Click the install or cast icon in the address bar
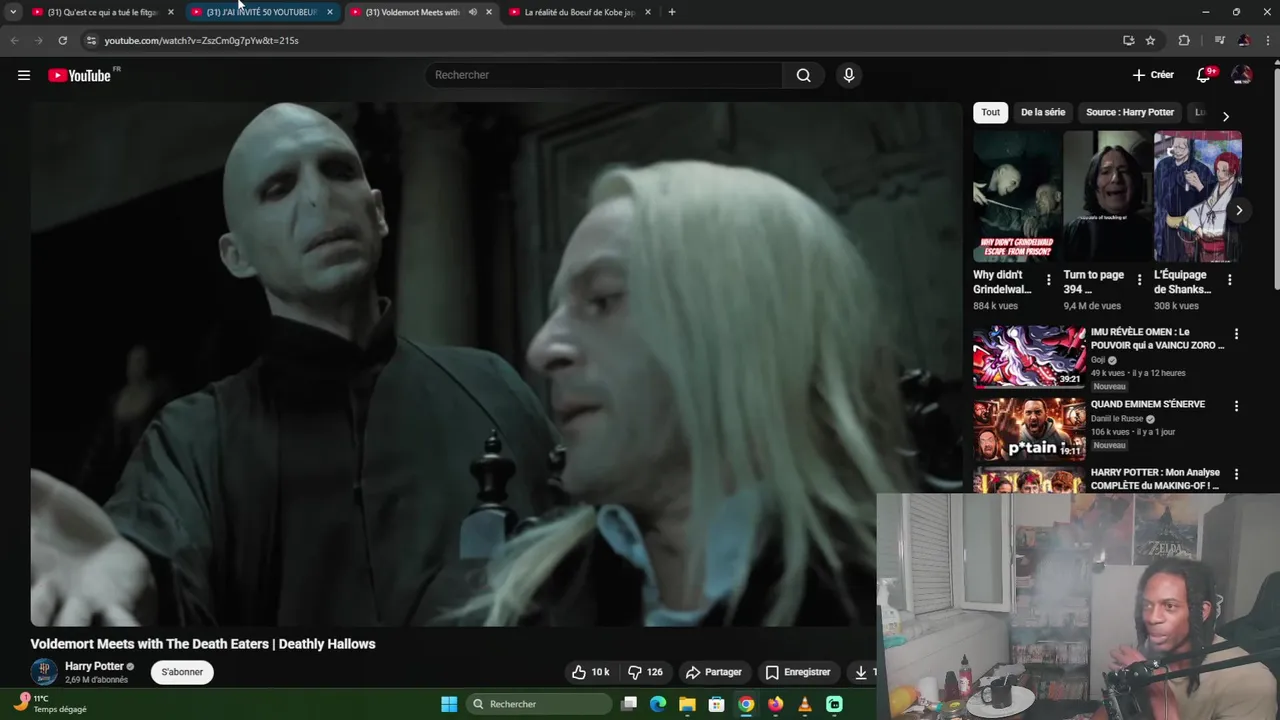Image resolution: width=1280 pixels, height=720 pixels. click(1128, 40)
